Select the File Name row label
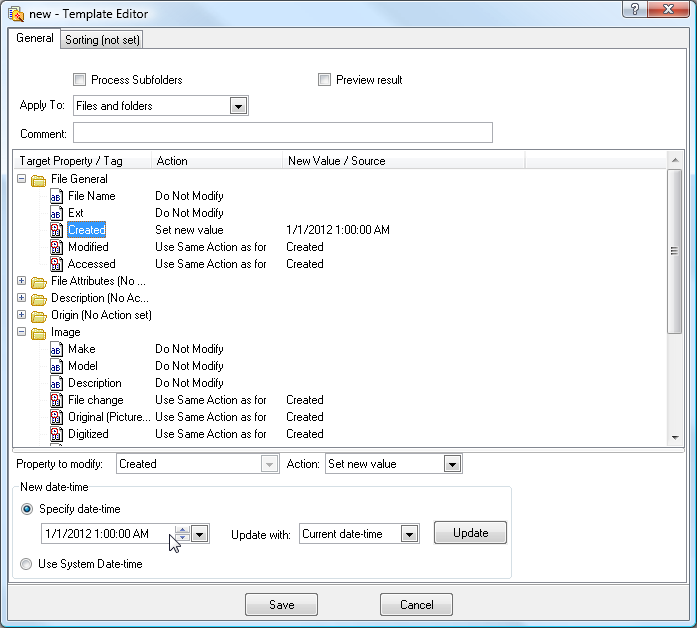The width and height of the screenshot is (697, 628). point(92,196)
